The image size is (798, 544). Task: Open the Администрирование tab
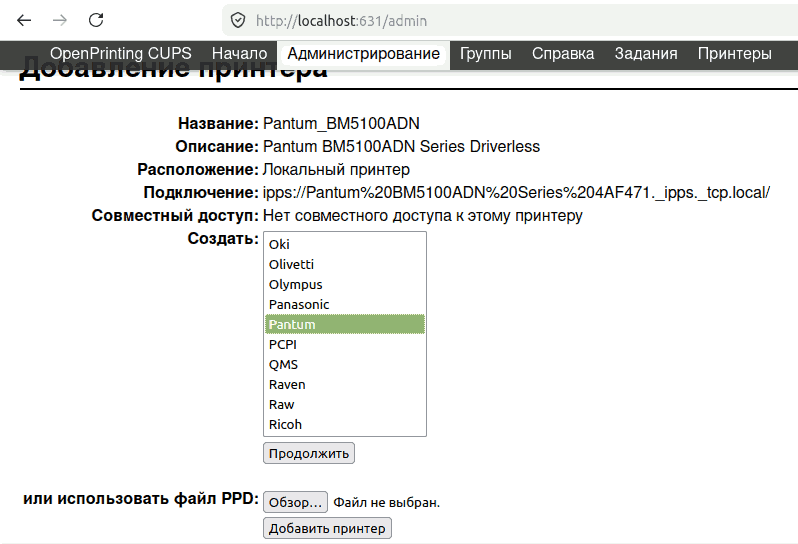point(363,53)
